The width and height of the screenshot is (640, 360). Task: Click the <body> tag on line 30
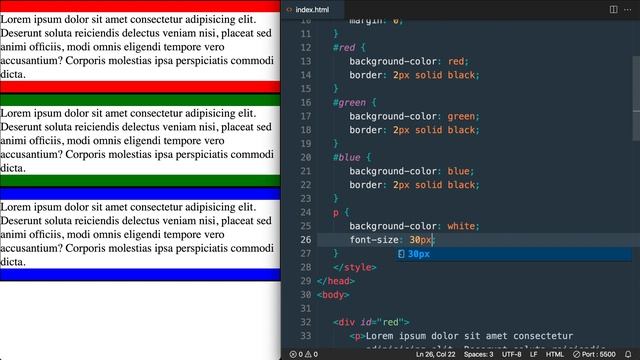333,295
